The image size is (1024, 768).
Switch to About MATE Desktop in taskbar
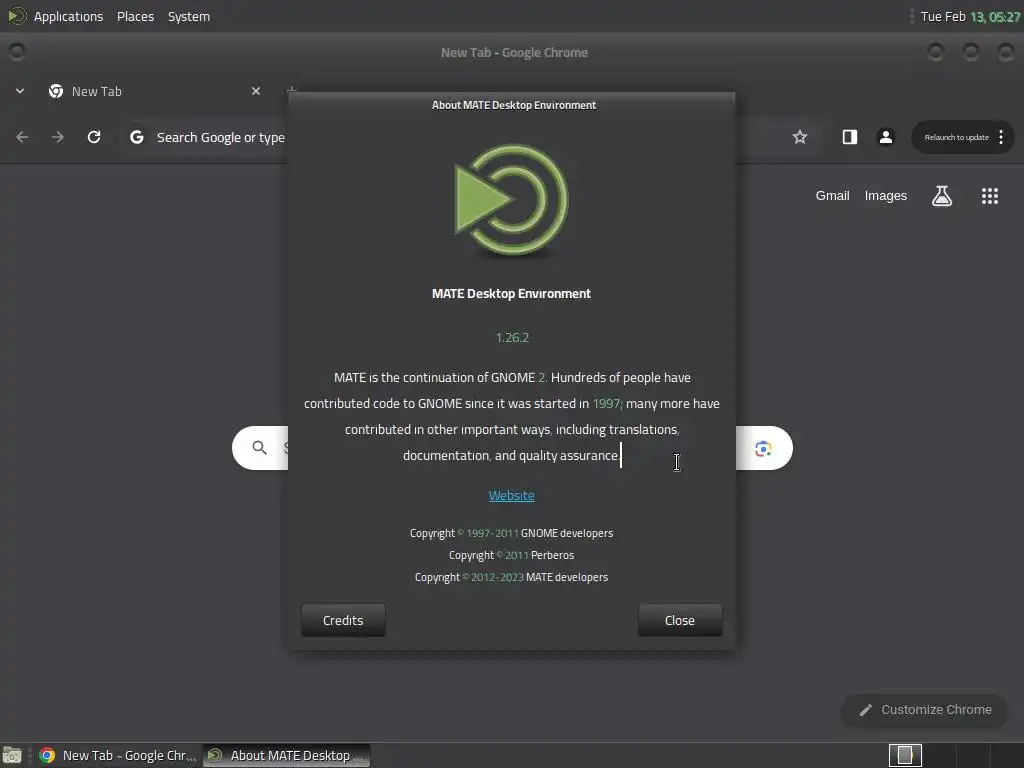tap(287, 756)
